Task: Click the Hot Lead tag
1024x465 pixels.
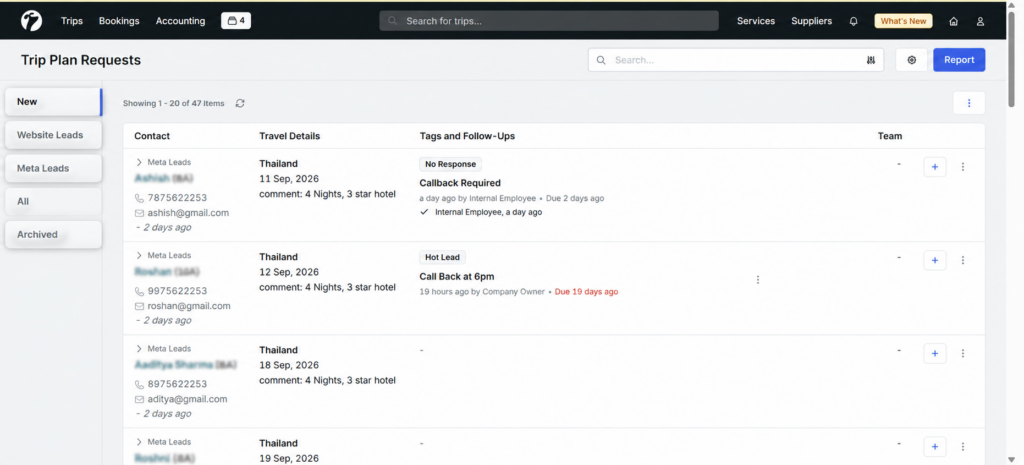Action: (442, 257)
